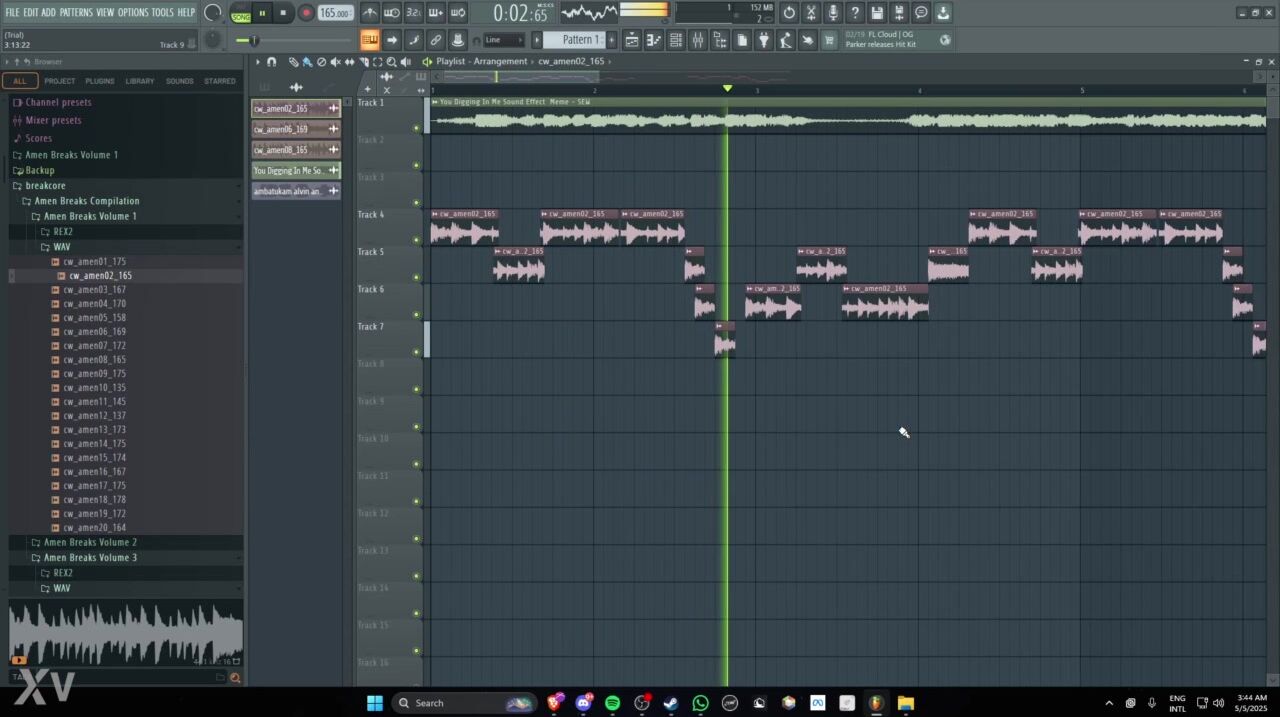Toggle Song mode button
This screenshot has height=717, width=1280.
click(241, 13)
